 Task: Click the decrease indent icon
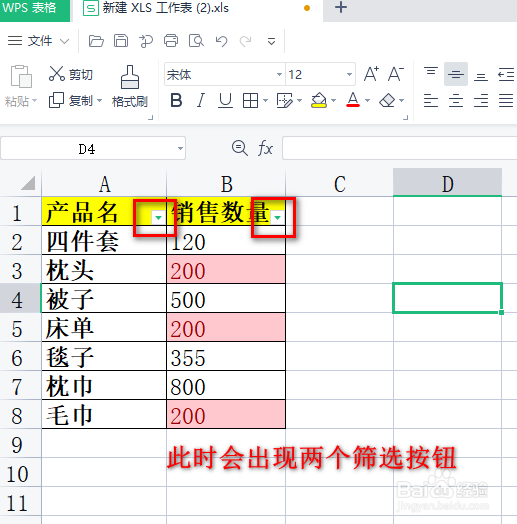(x=506, y=74)
